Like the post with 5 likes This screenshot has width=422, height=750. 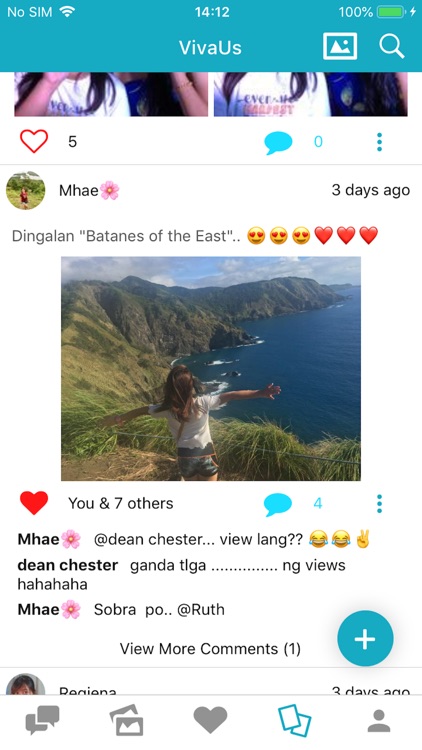click(x=34, y=141)
